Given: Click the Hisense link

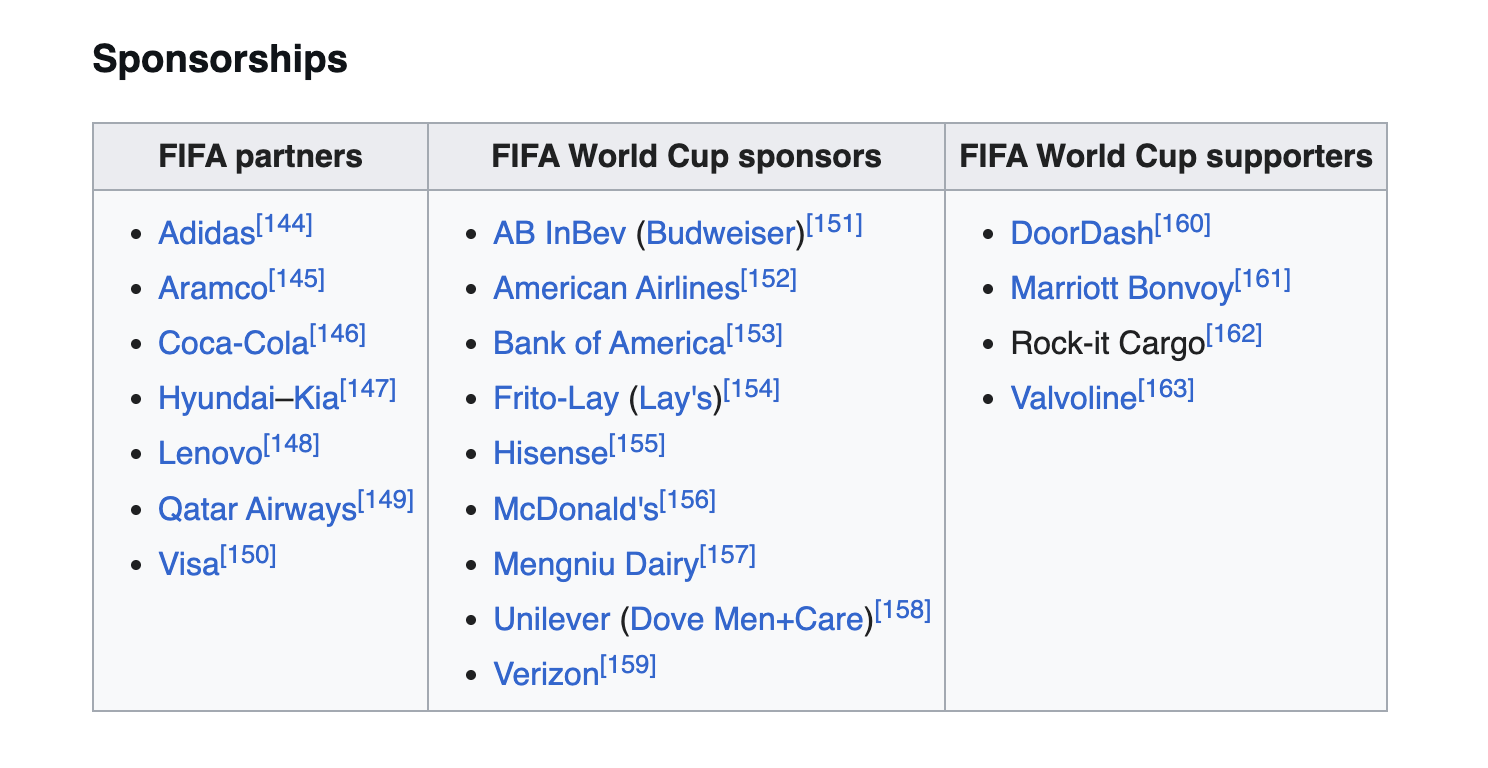Looking at the screenshot, I should tap(550, 454).
